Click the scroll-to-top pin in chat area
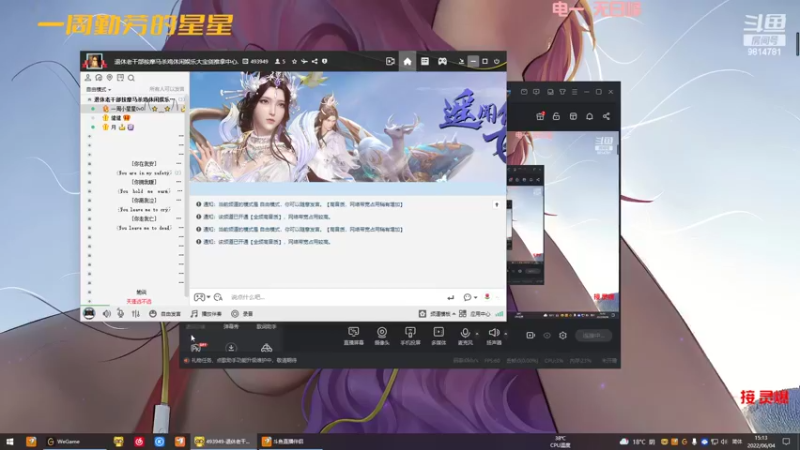This screenshot has height=450, width=800. click(496, 205)
